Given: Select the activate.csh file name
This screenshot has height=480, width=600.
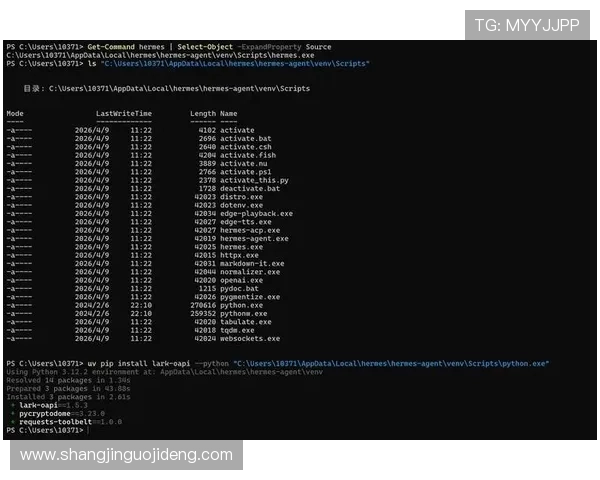Looking at the screenshot, I should tap(246, 147).
